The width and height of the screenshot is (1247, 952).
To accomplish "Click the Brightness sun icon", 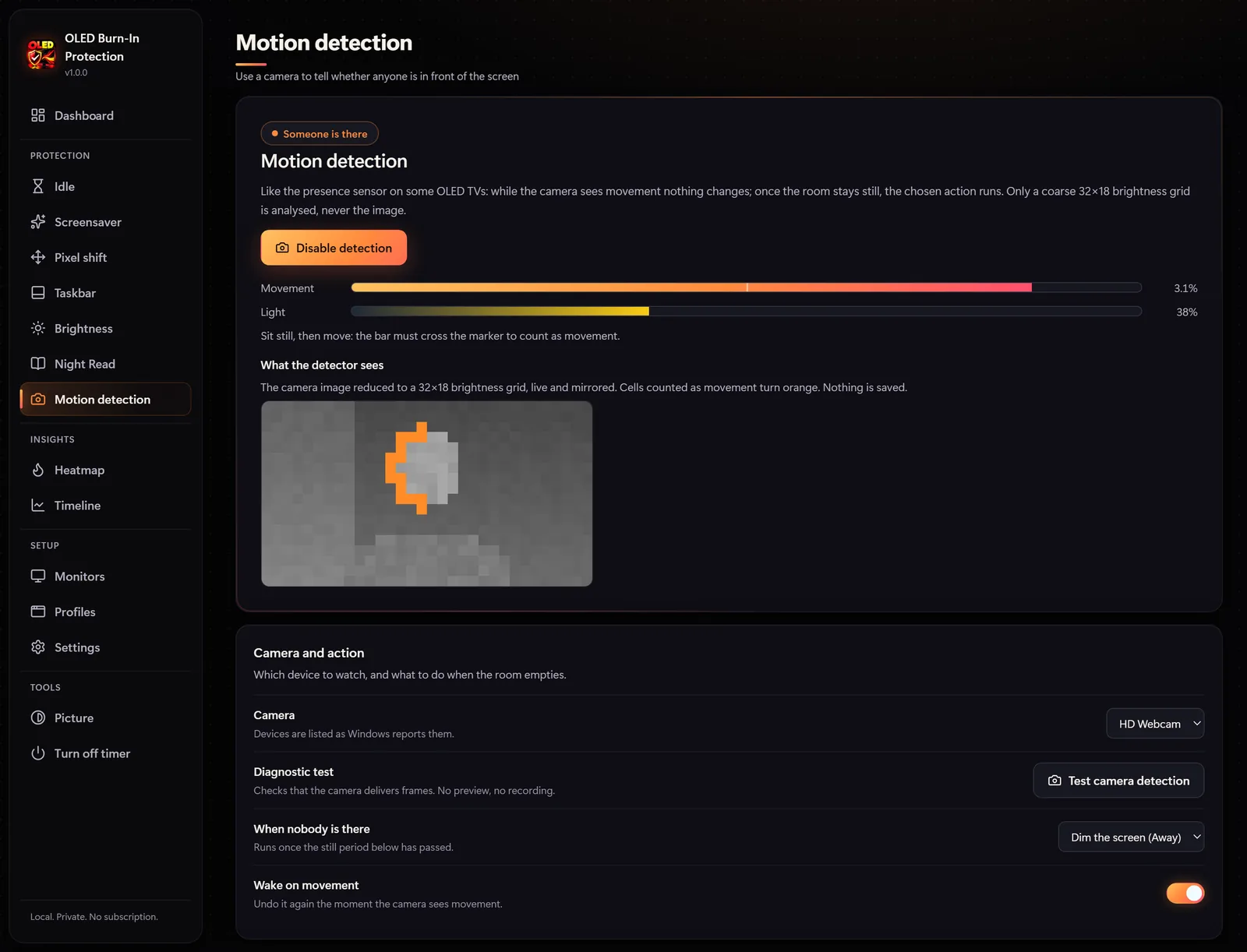I will [37, 328].
